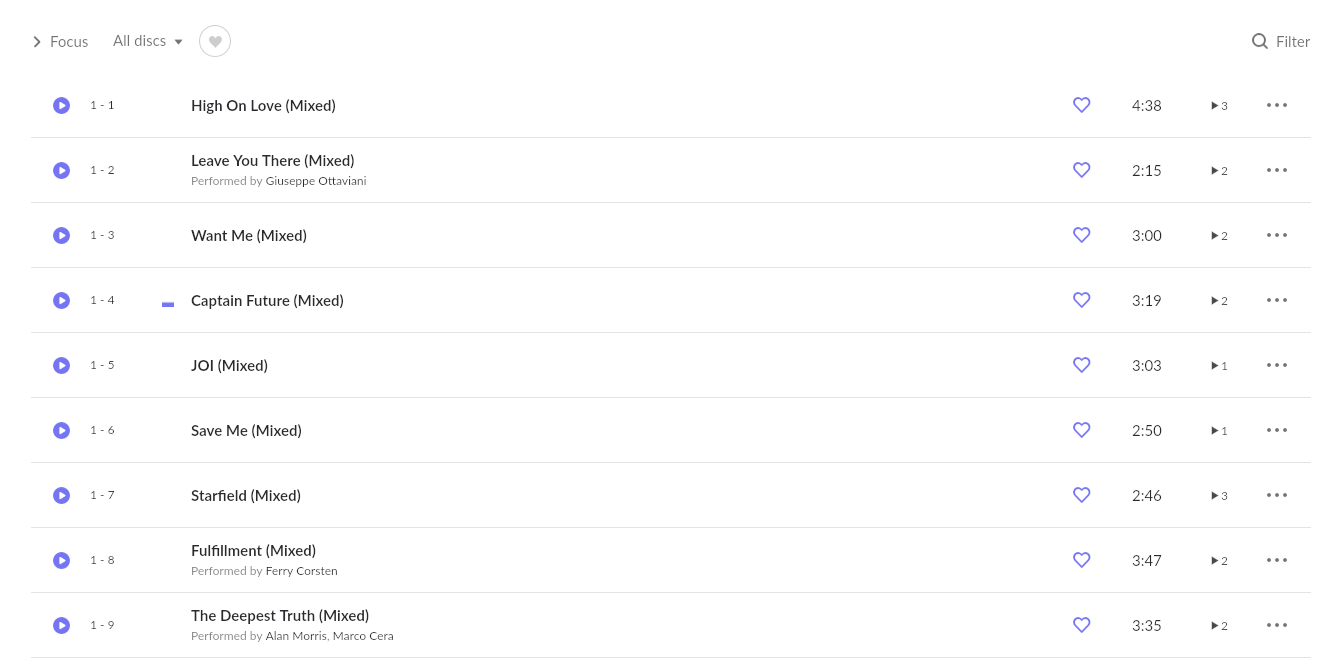Image resolution: width=1342 pixels, height=667 pixels.
Task: Select the track title Starfield (Mixed)
Action: 246,495
